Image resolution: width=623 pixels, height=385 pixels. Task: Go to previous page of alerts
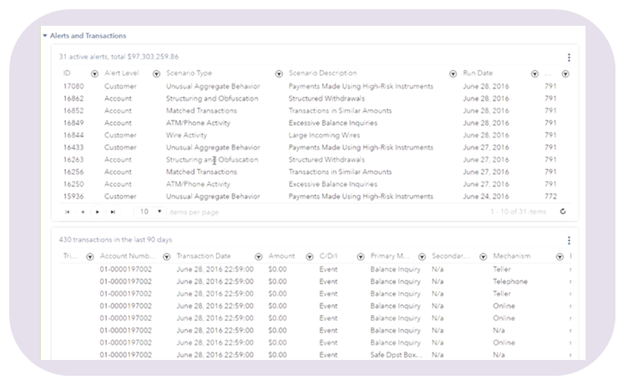point(82,212)
